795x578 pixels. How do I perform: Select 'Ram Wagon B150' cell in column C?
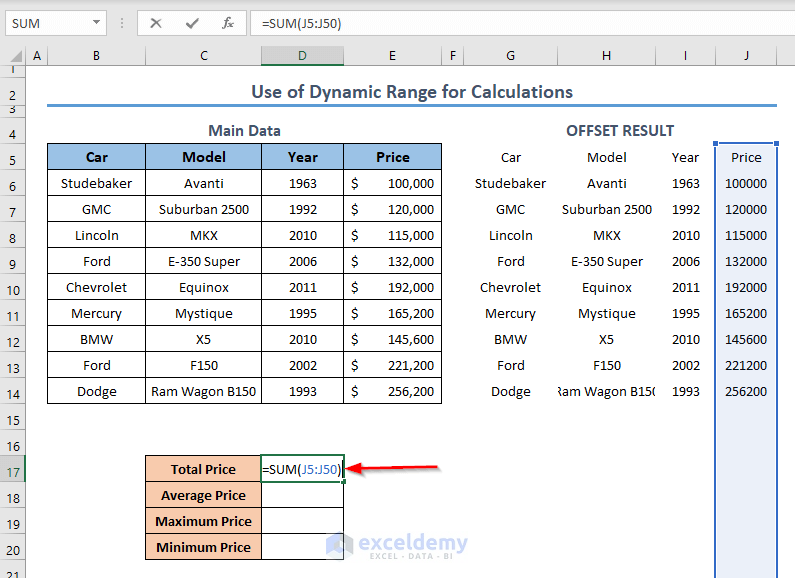coord(204,391)
